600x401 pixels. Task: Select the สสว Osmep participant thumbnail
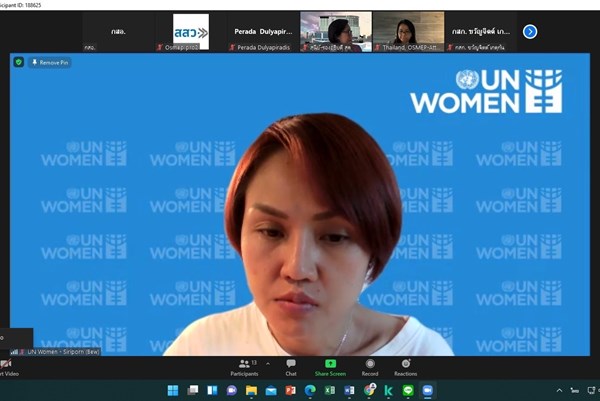coord(191,32)
